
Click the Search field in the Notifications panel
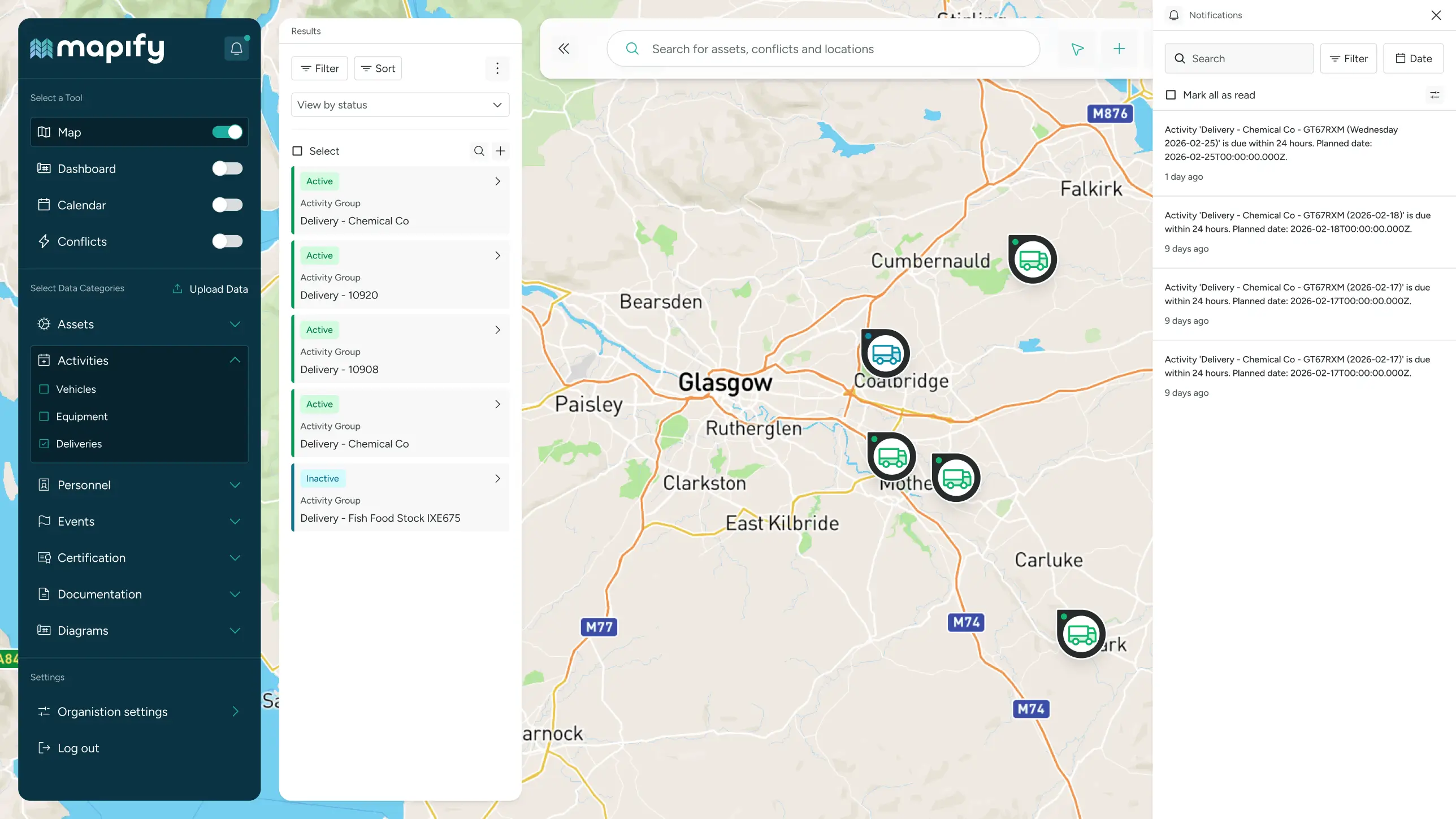click(1239, 58)
